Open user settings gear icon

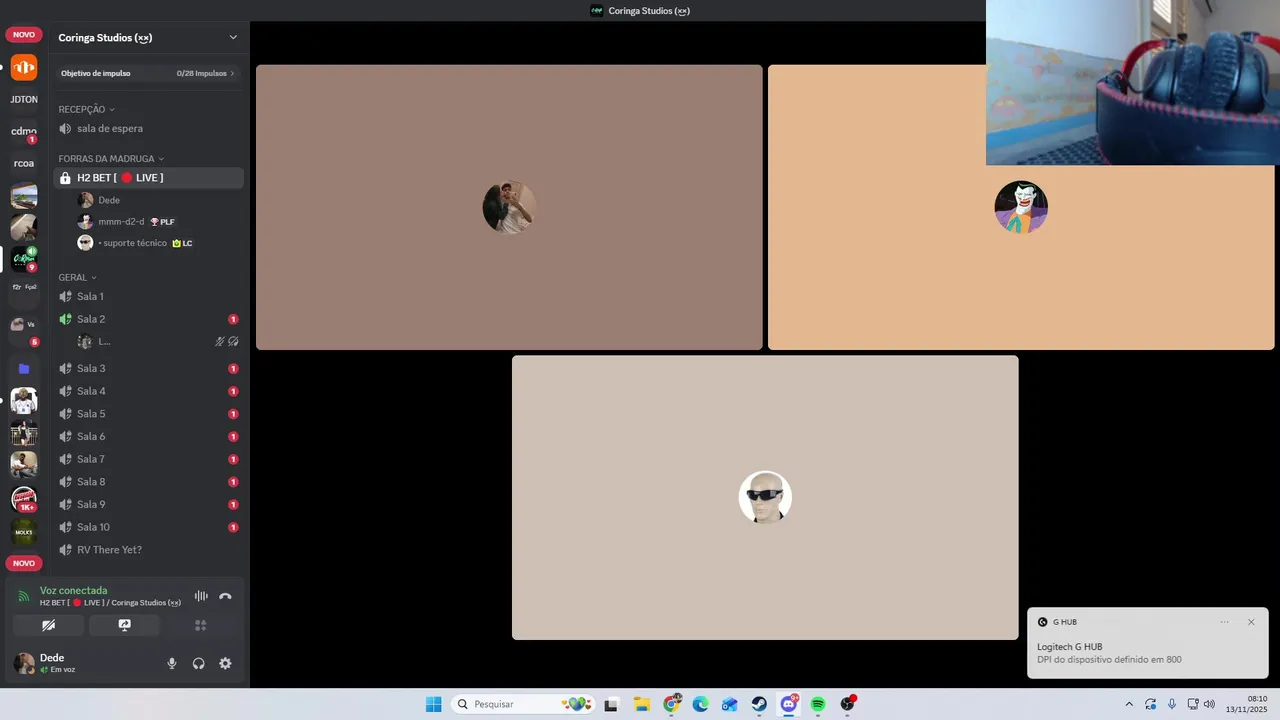(x=225, y=663)
